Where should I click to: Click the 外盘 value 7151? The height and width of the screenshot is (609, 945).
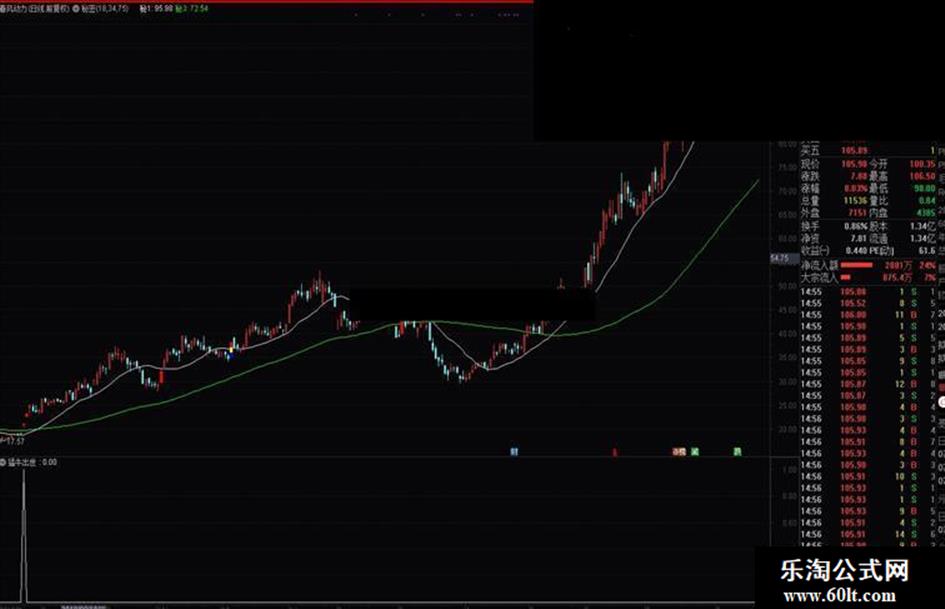(x=857, y=213)
